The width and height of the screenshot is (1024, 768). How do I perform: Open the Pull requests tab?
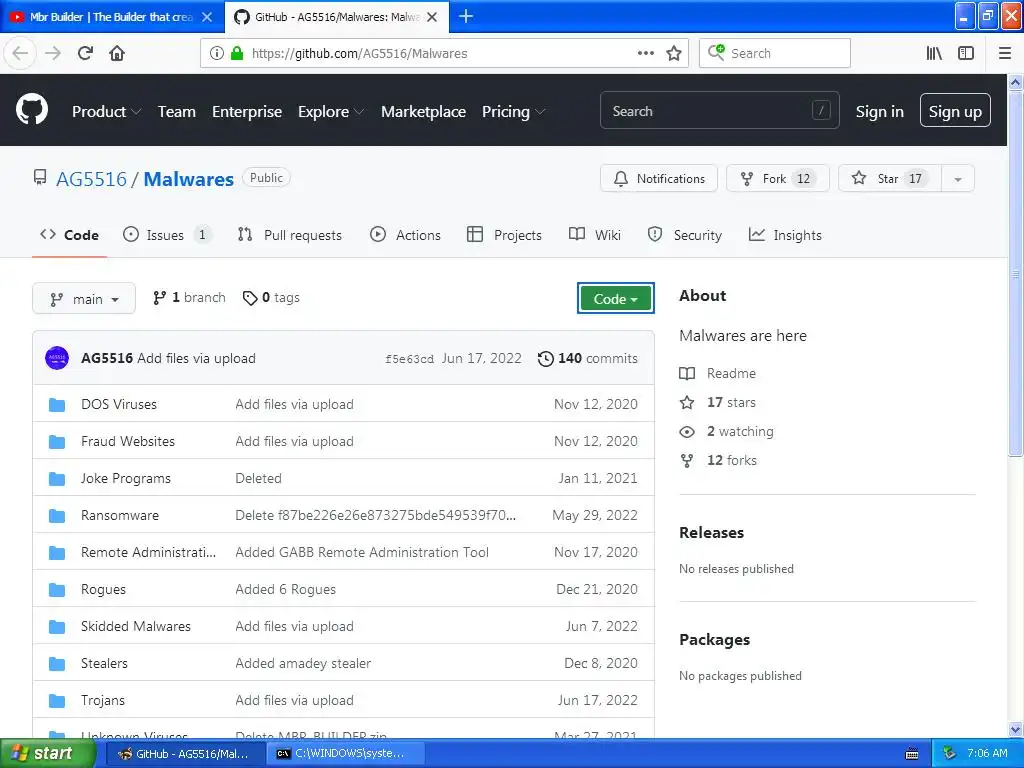pos(290,235)
